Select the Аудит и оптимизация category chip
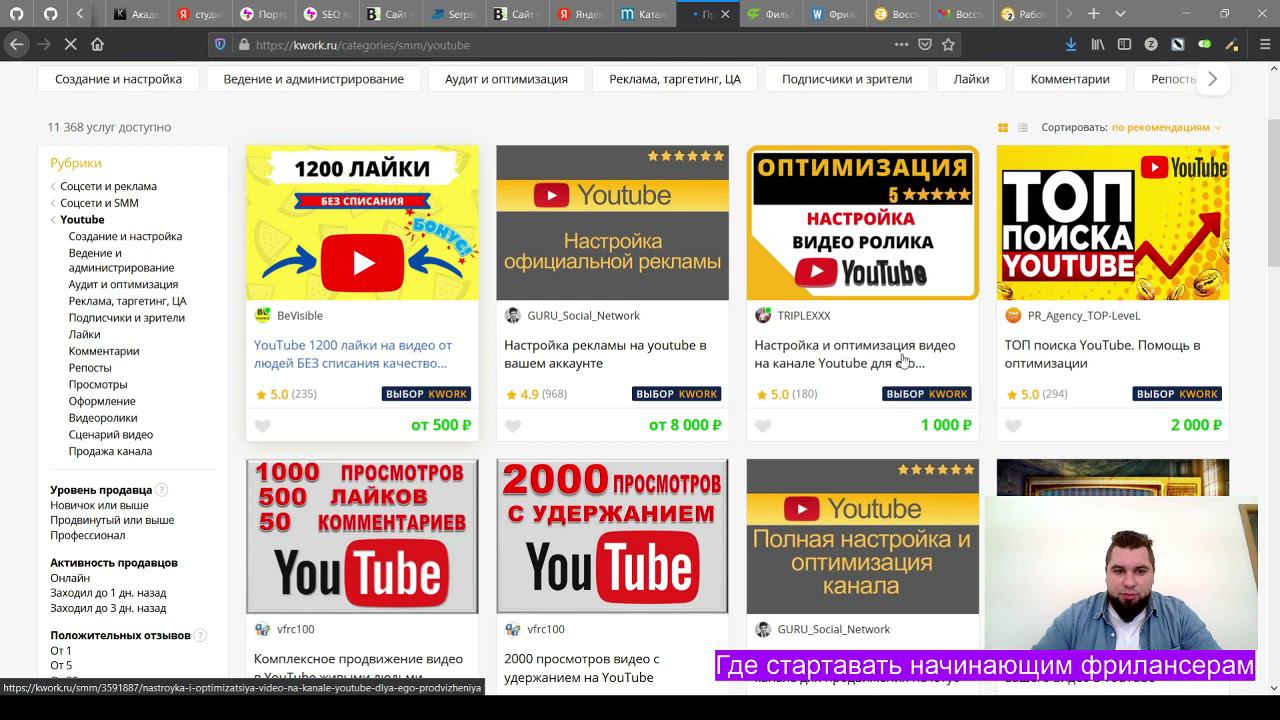Viewport: 1280px width, 720px height. [506, 79]
